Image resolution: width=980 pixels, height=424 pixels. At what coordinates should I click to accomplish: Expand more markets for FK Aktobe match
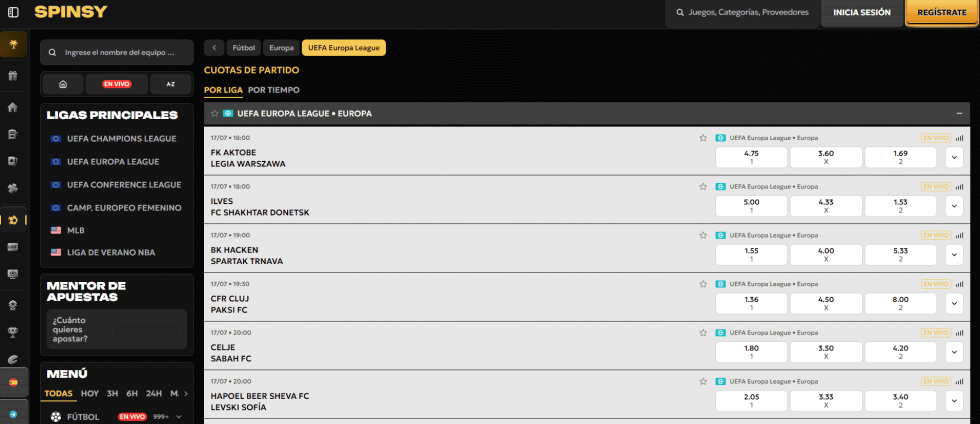tap(953, 157)
